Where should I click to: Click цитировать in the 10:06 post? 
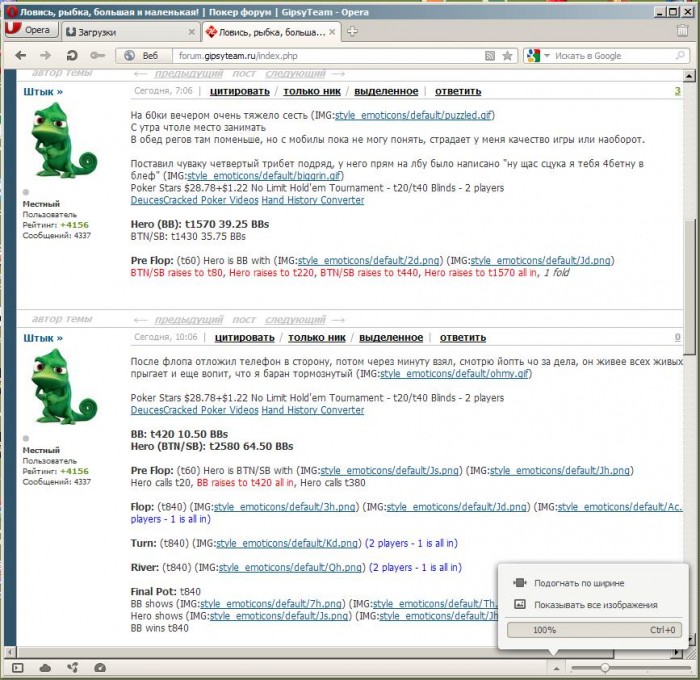[x=245, y=338]
